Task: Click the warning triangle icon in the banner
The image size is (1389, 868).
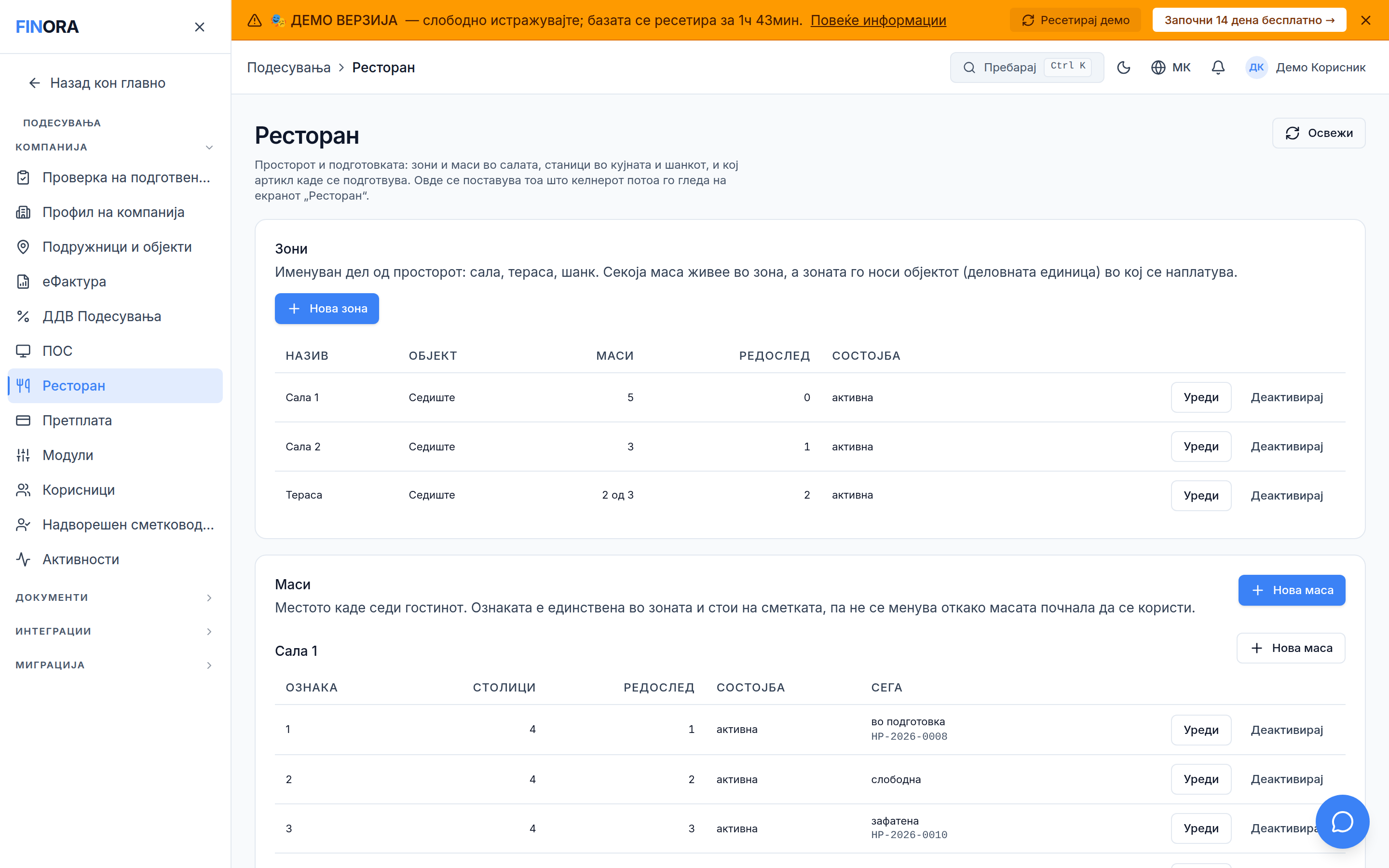Action: [x=254, y=21]
